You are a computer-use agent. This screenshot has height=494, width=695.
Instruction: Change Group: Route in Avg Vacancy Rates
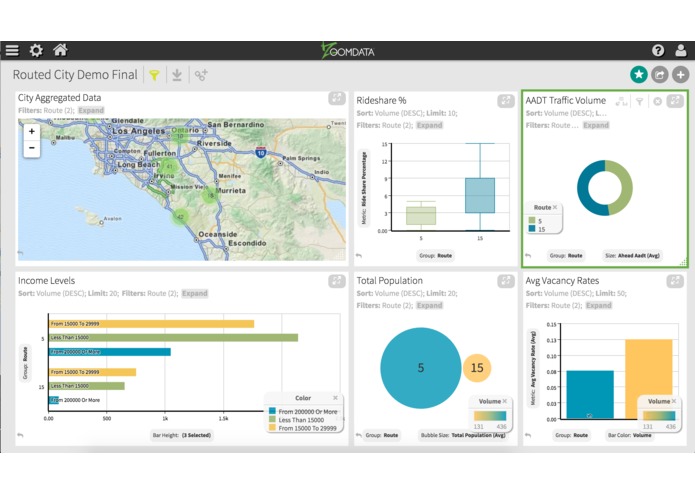(572, 435)
